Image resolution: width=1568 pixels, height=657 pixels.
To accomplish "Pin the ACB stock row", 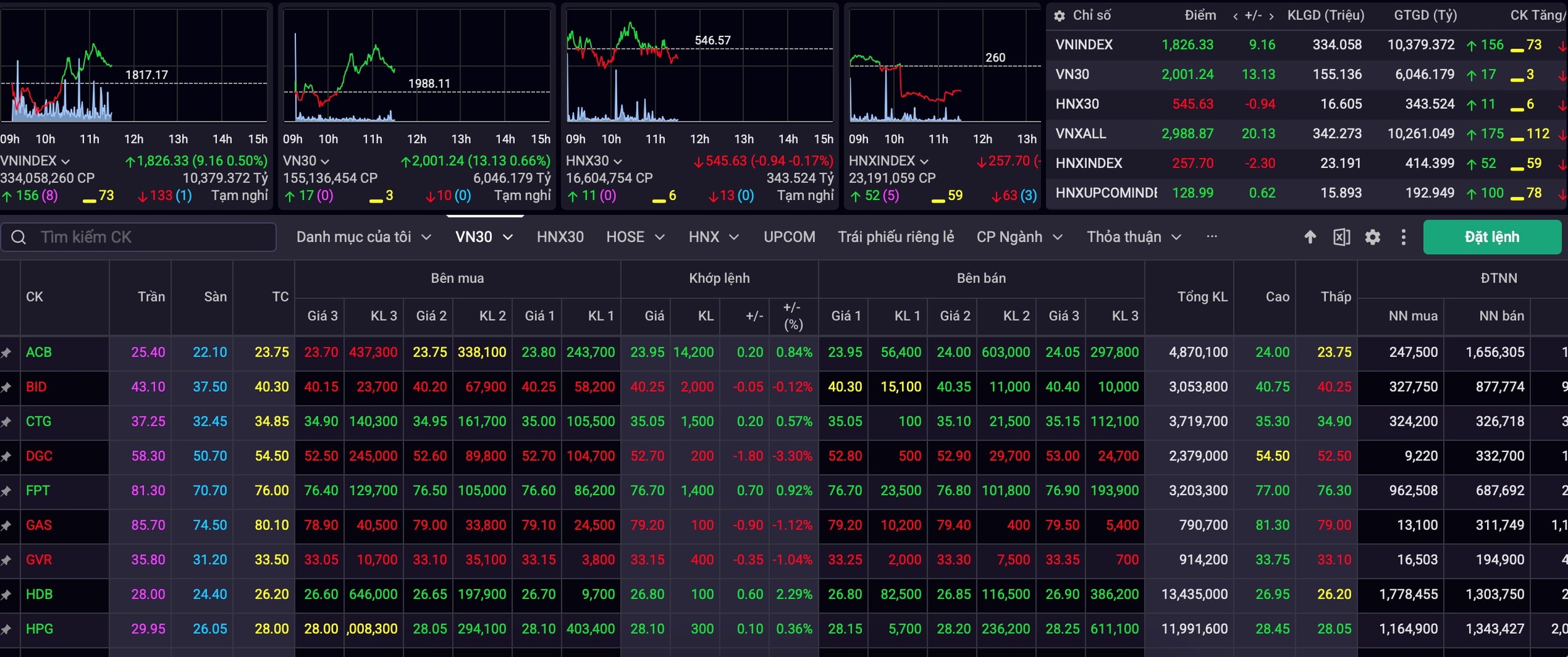I will (6, 353).
